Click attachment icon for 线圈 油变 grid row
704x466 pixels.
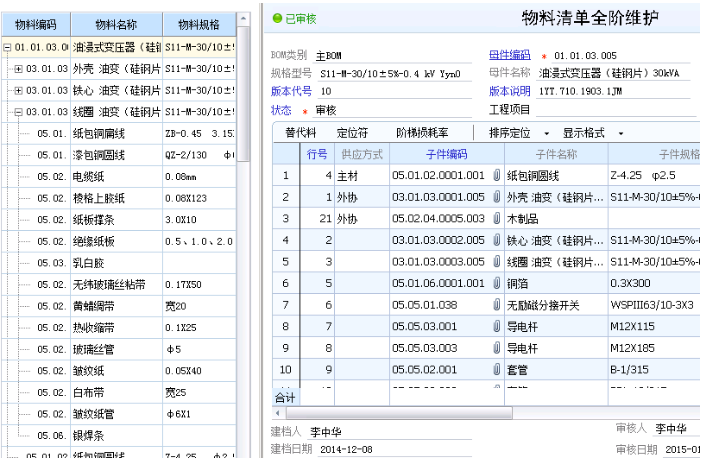click(497, 262)
